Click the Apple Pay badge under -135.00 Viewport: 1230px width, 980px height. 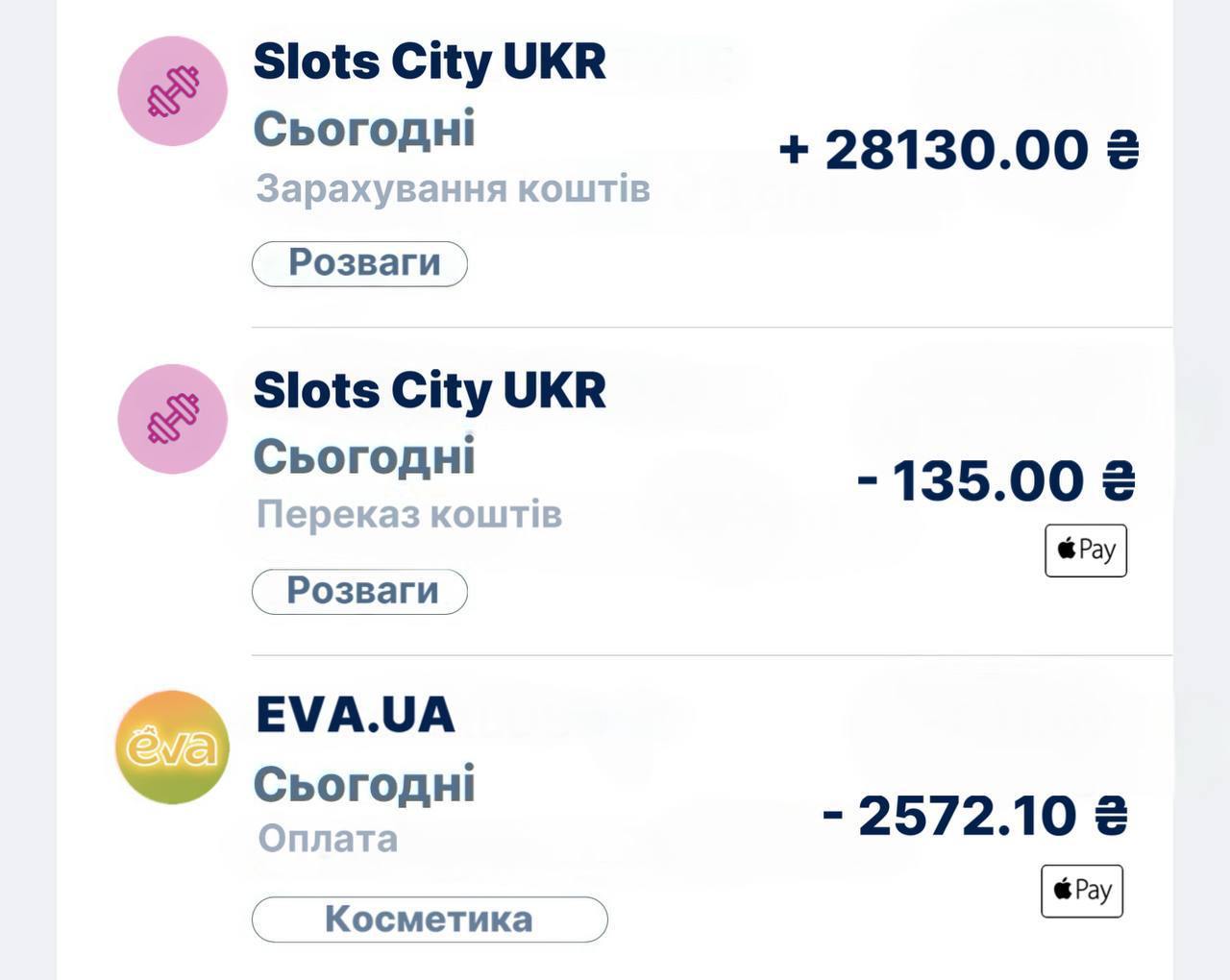[1086, 551]
